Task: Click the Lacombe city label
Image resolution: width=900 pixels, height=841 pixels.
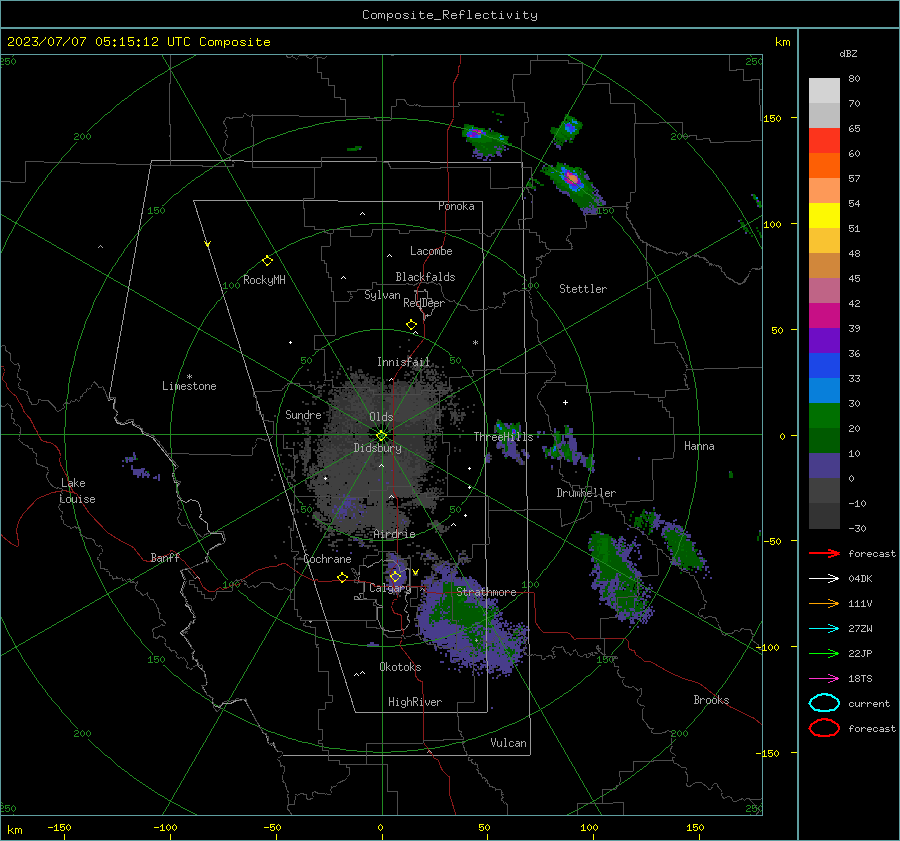Action: click(431, 251)
